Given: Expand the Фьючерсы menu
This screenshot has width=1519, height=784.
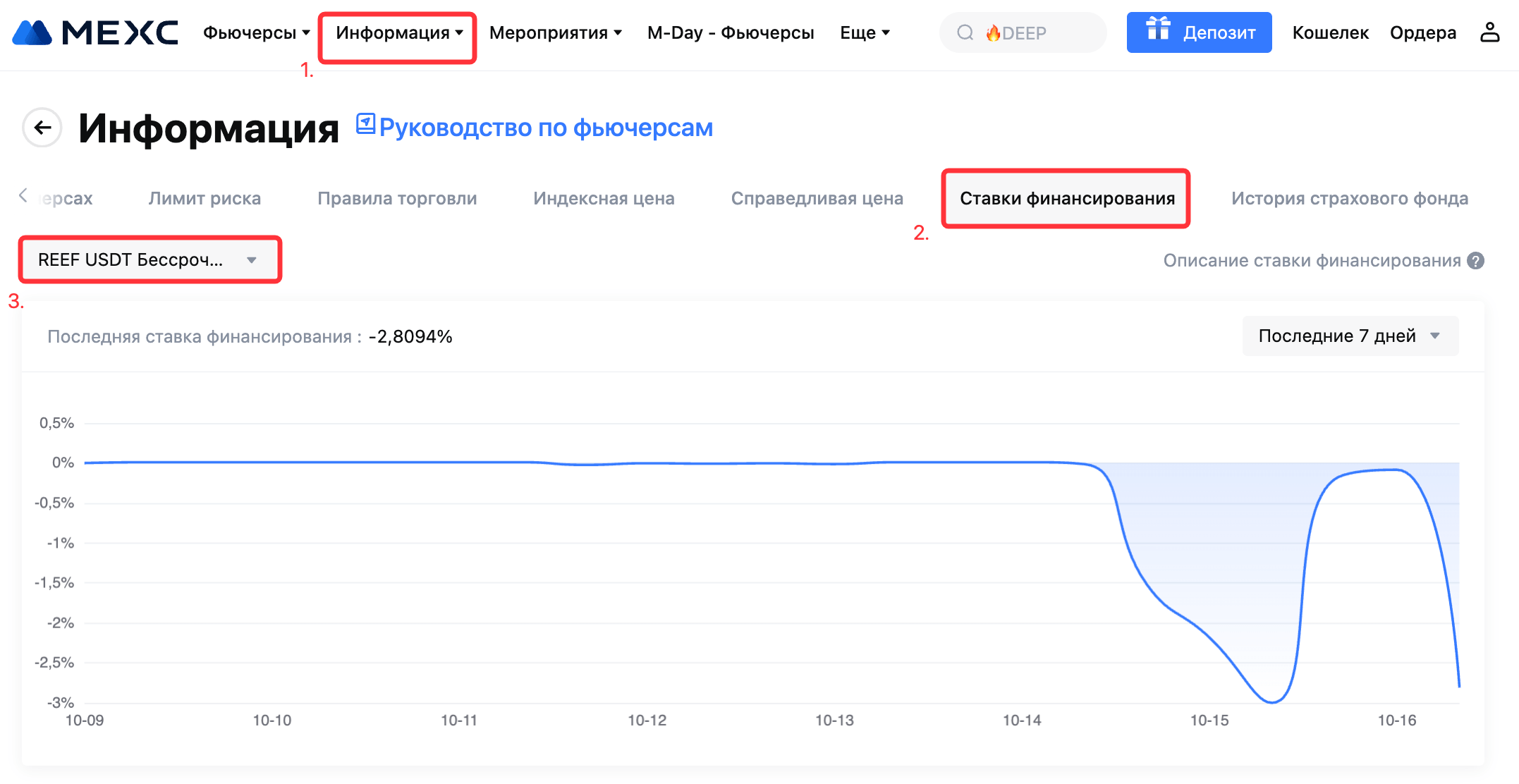Looking at the screenshot, I should click(x=256, y=33).
